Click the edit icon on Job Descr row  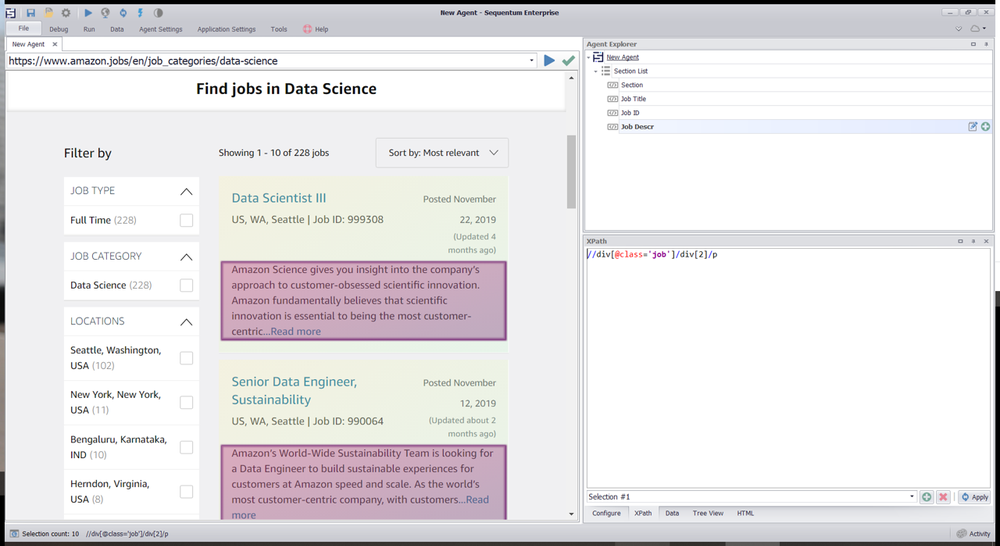click(973, 126)
